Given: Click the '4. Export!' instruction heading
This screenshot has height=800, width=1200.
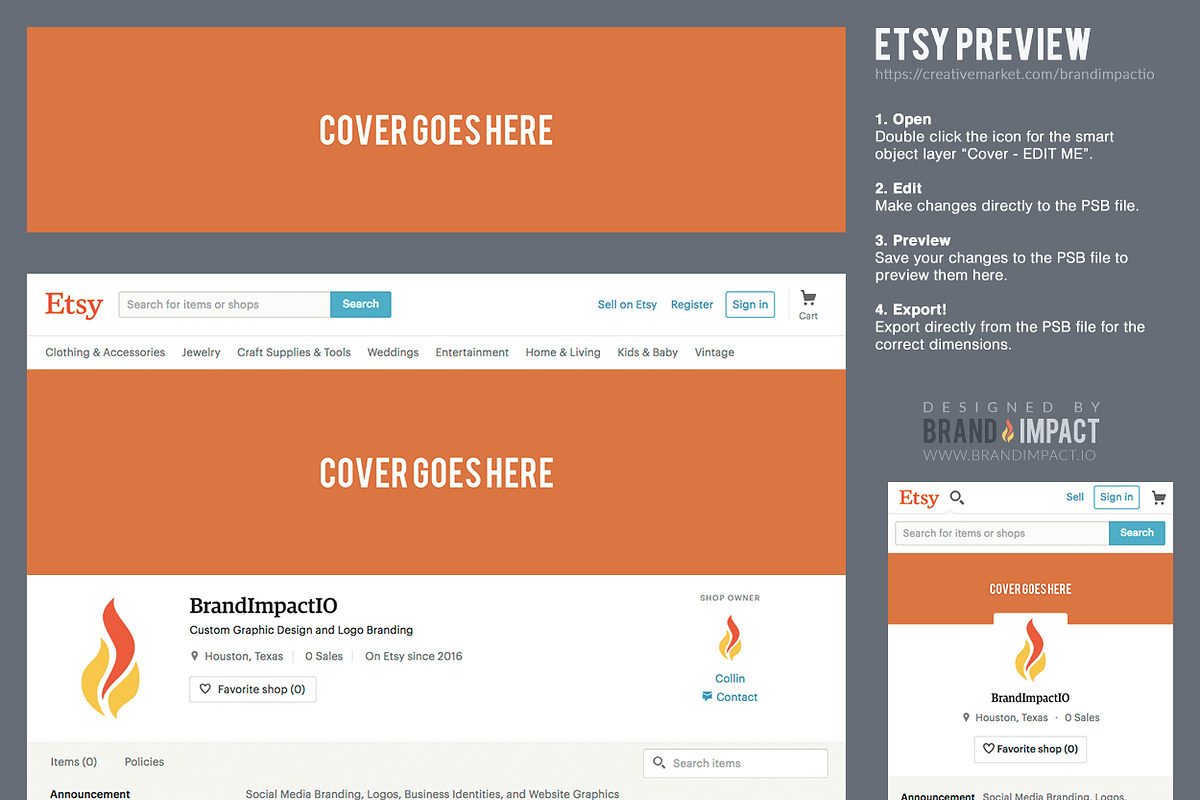Looking at the screenshot, I should [x=911, y=310].
